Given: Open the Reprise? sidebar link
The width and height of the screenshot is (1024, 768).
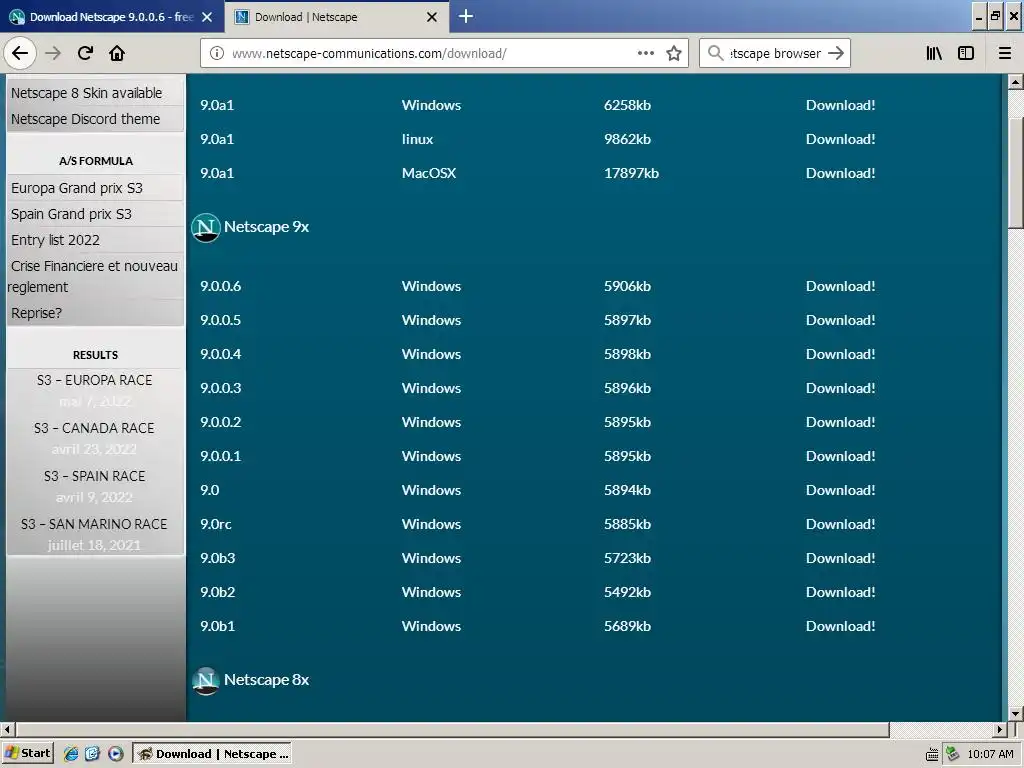Looking at the screenshot, I should click(x=37, y=313).
